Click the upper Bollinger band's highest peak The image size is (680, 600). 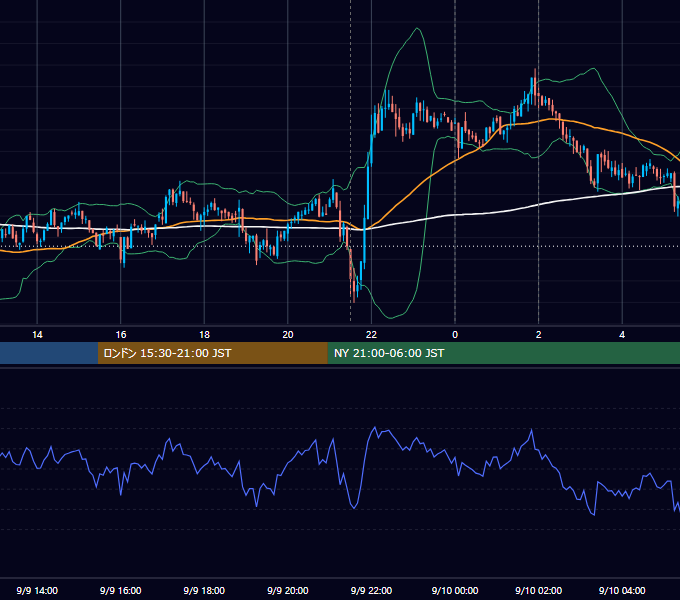point(417,29)
